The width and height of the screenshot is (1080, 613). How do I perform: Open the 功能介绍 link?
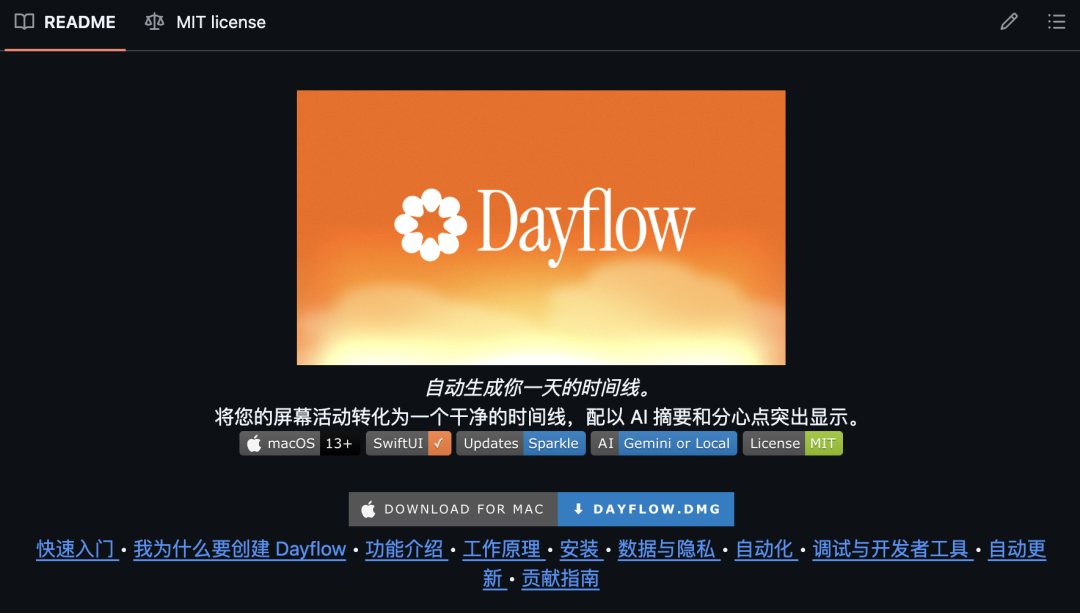point(406,549)
